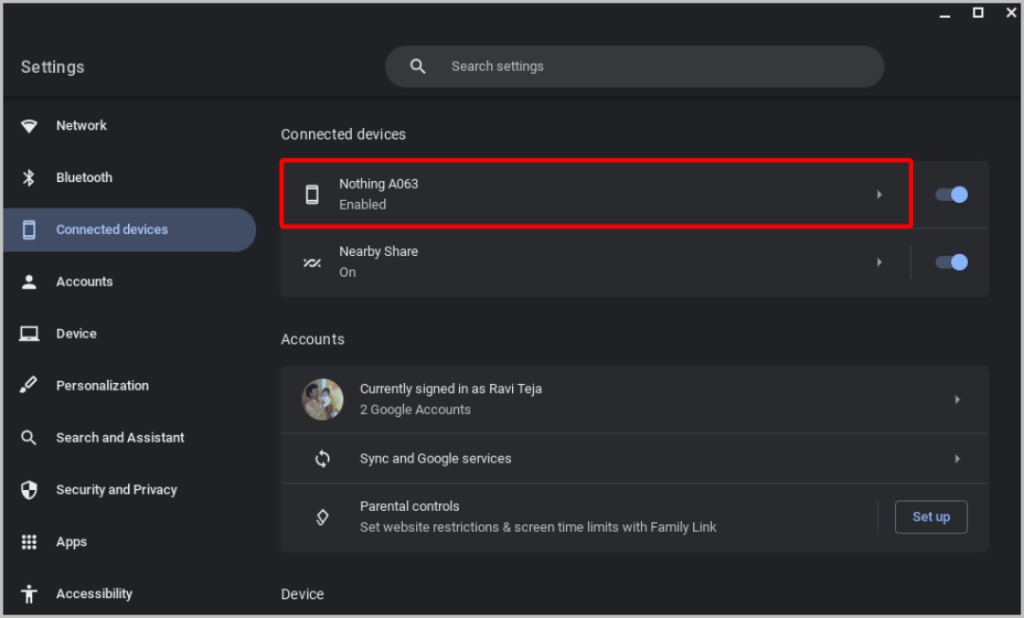Click the Network Wi-Fi icon in sidebar
Viewport: 1024px width, 618px height.
pos(29,125)
